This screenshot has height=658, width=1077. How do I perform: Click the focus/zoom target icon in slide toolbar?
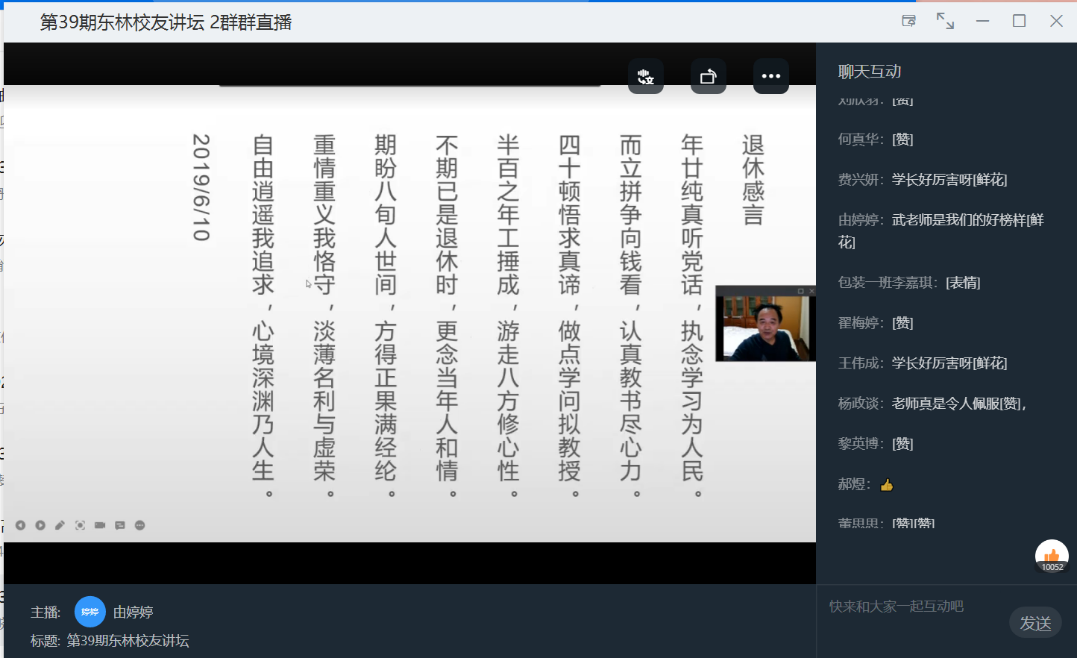[x=80, y=525]
